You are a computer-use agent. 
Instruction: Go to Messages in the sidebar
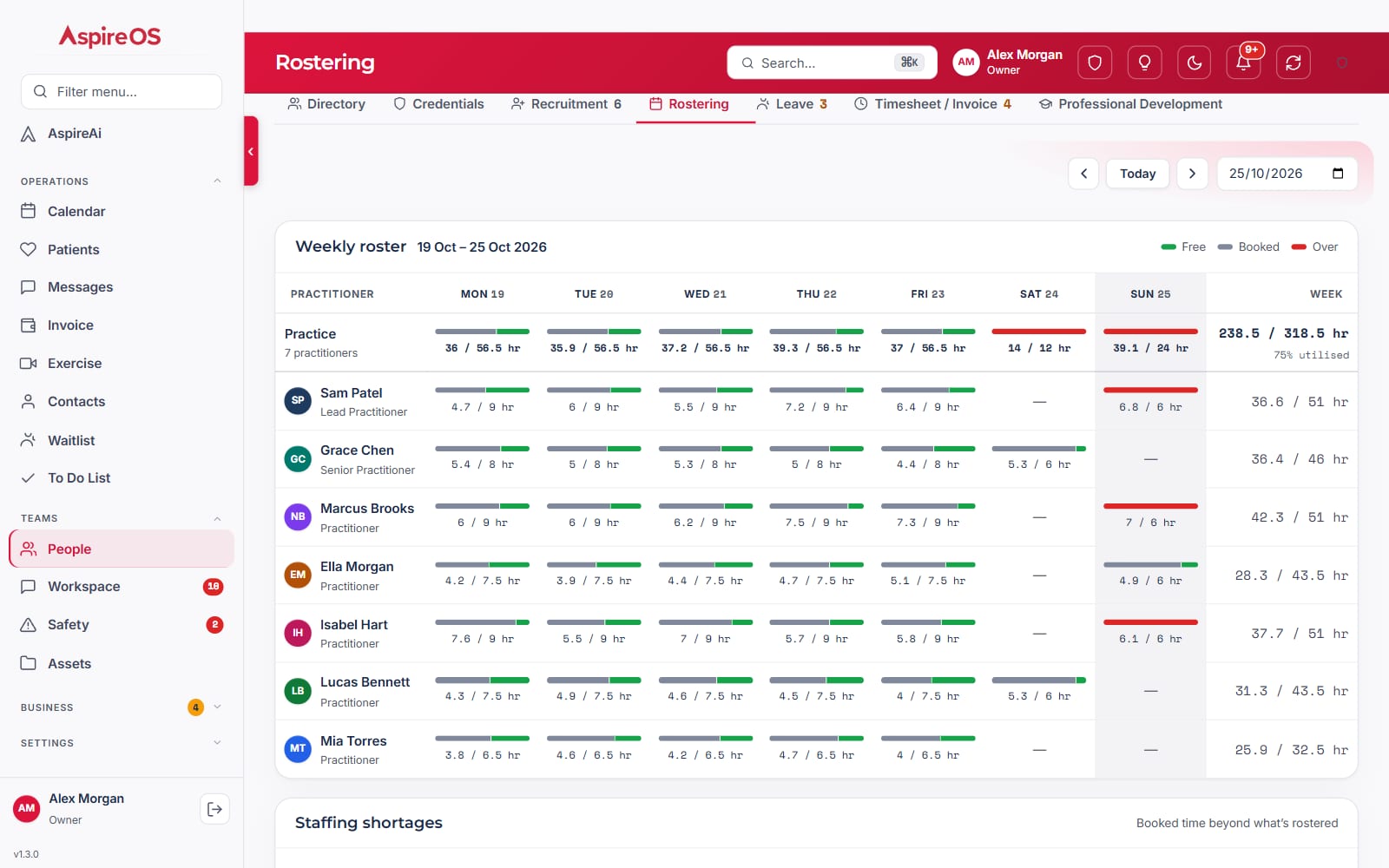[x=122, y=287]
